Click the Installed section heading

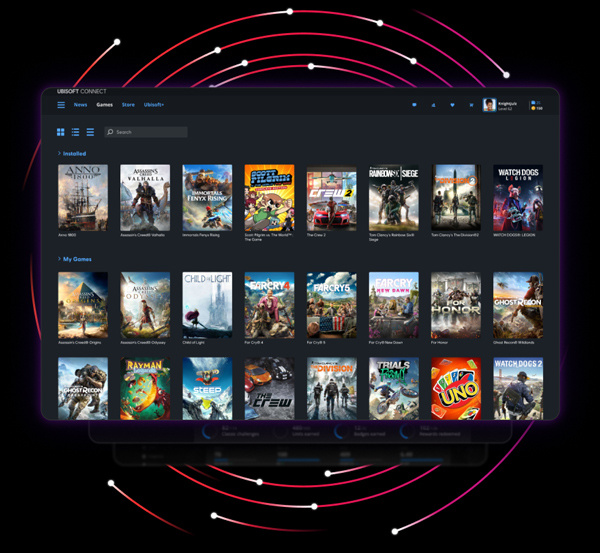75,153
